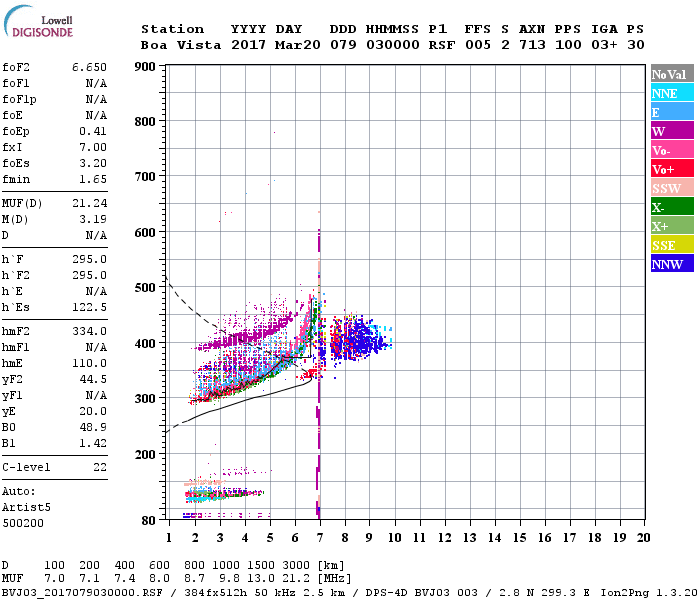Click the D 3000 km table value

pos(296,566)
